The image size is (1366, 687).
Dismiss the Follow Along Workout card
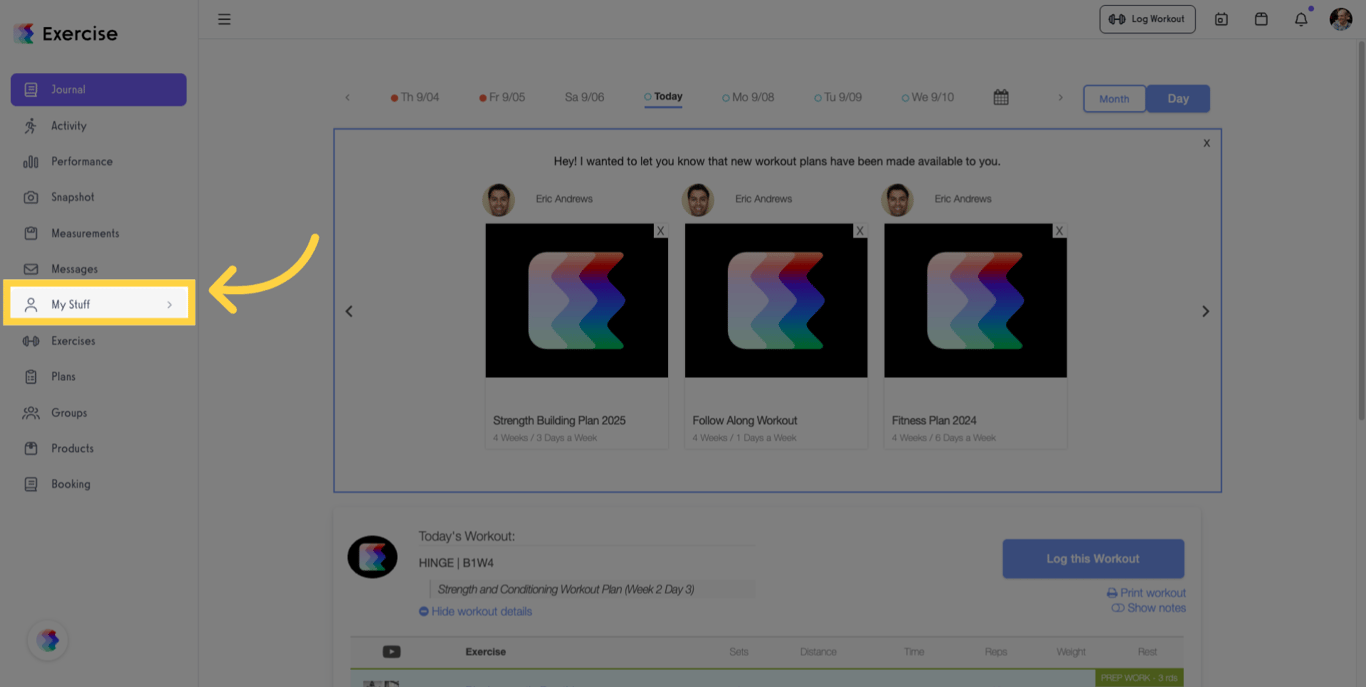coord(860,231)
